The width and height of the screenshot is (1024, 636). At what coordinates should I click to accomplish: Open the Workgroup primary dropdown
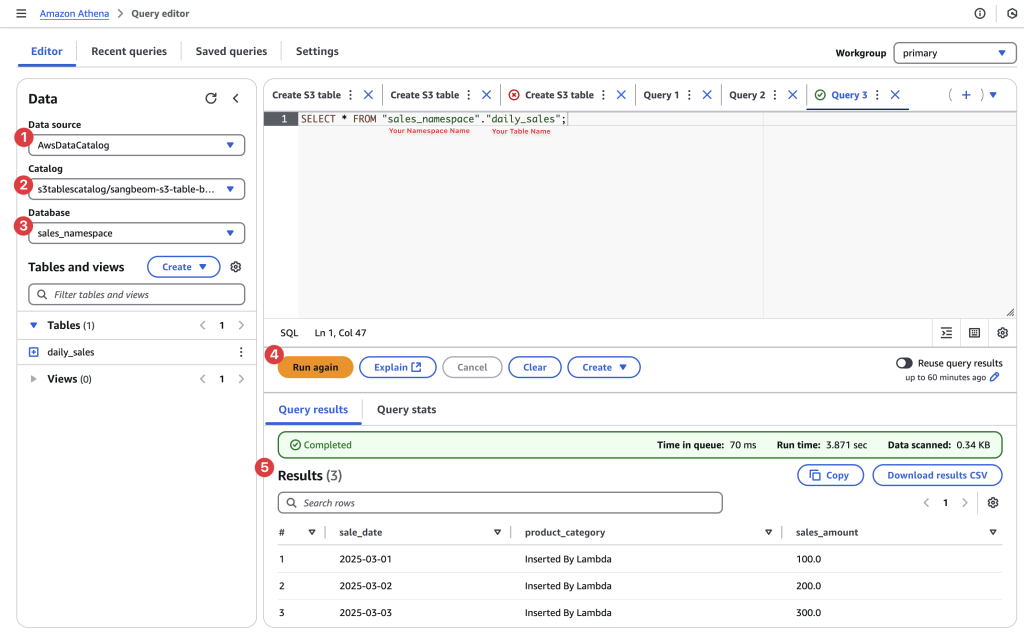click(953, 53)
